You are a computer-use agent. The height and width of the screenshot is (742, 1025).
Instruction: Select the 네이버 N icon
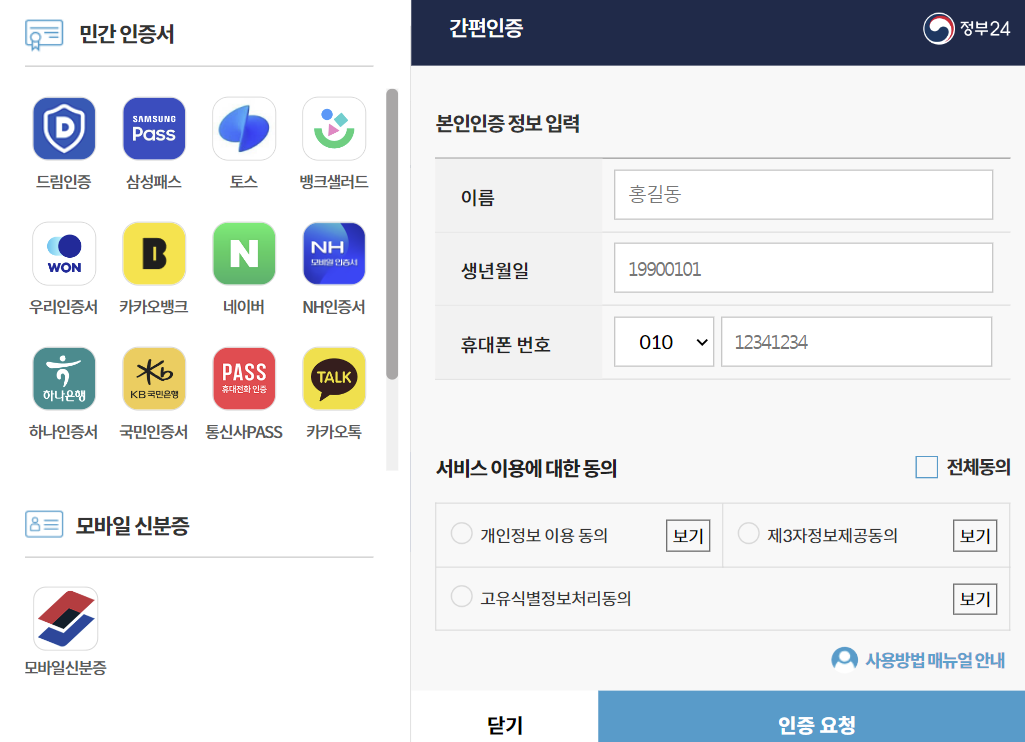point(244,254)
